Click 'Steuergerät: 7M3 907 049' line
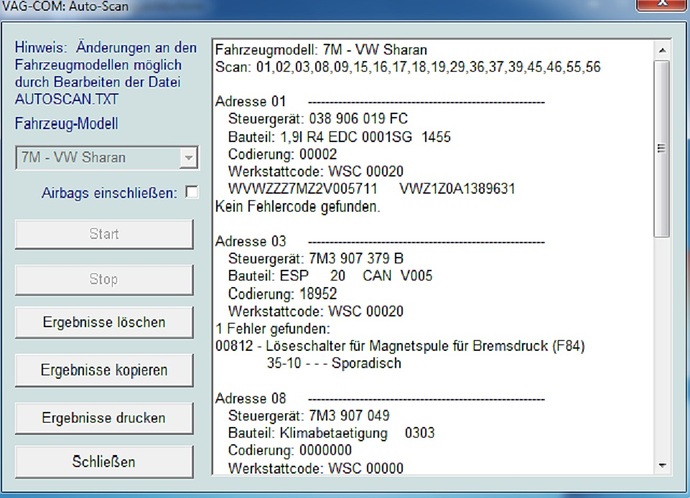The height and width of the screenshot is (498, 690). (x=309, y=416)
